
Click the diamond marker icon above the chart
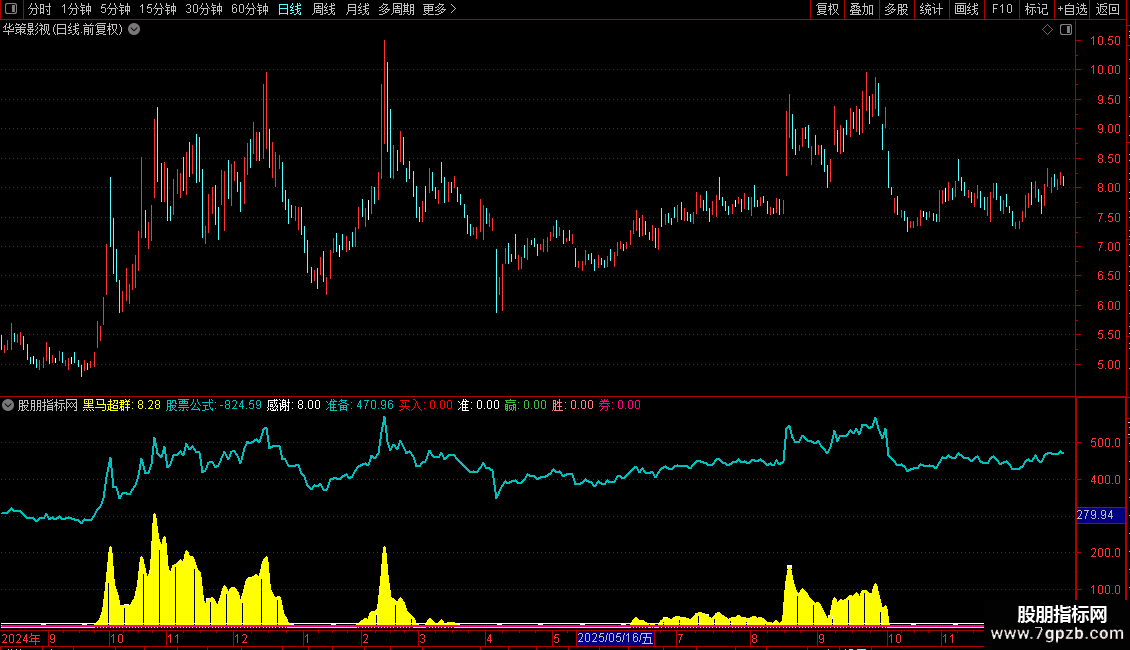pos(1048,30)
